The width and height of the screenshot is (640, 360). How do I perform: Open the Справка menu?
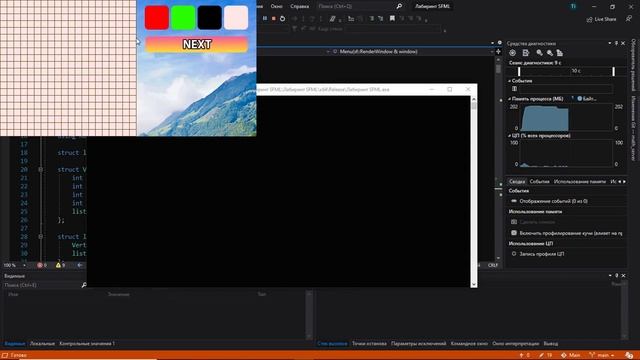tap(300, 7)
